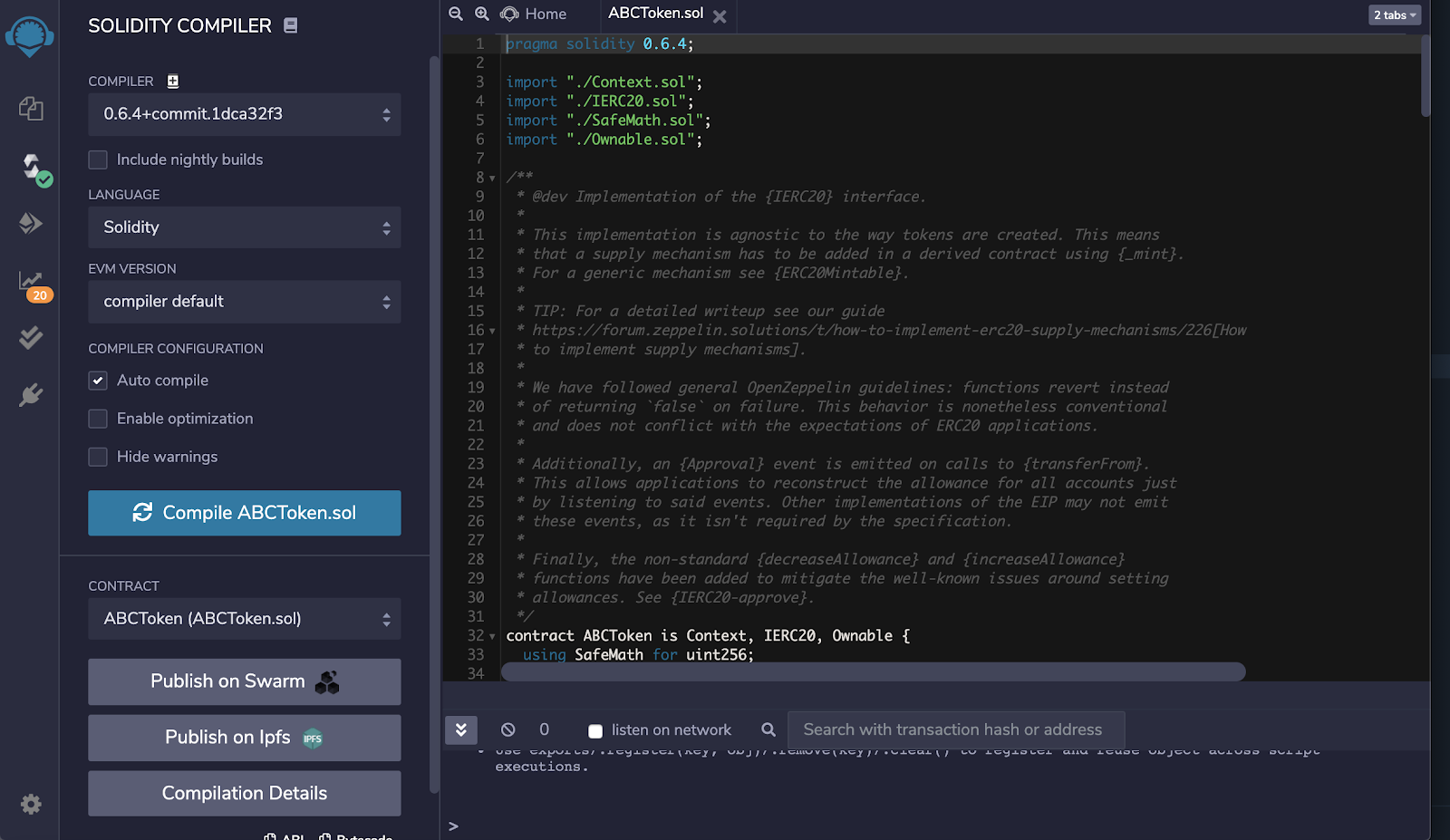Open the EVM Version dropdown
The width and height of the screenshot is (1450, 840).
point(245,302)
